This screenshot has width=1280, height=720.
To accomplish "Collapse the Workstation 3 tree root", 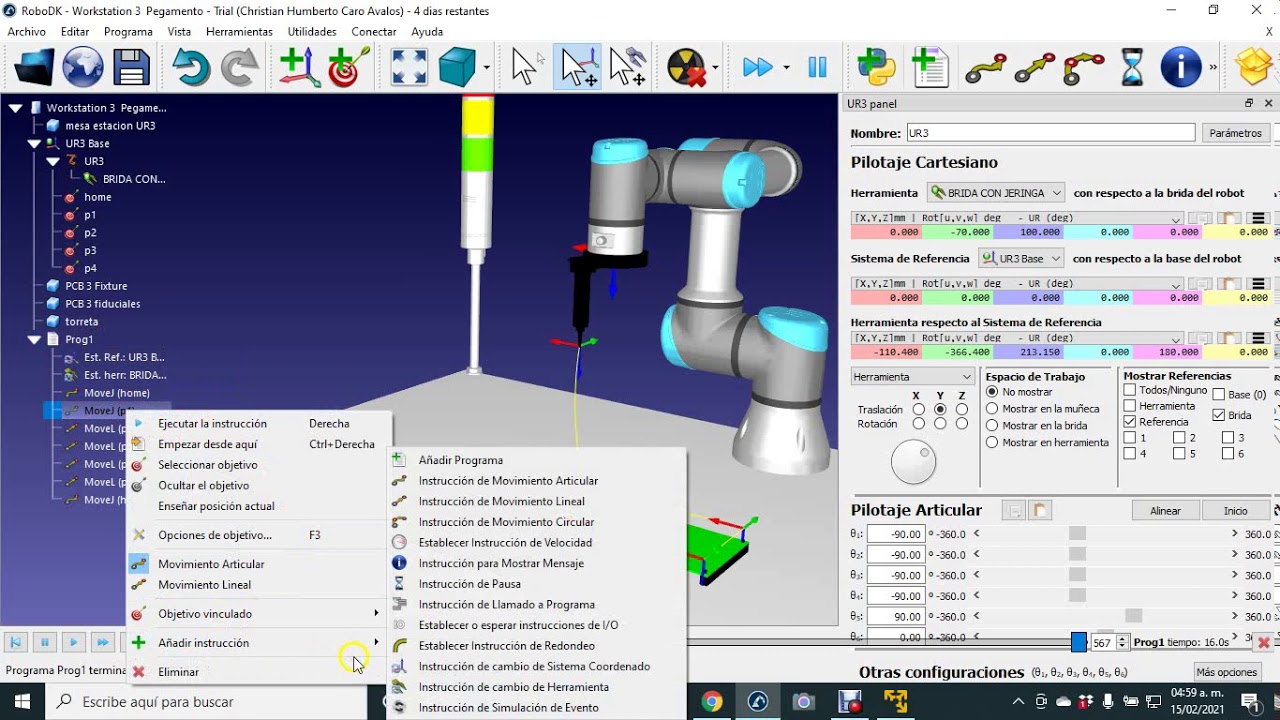I will pos(16,107).
